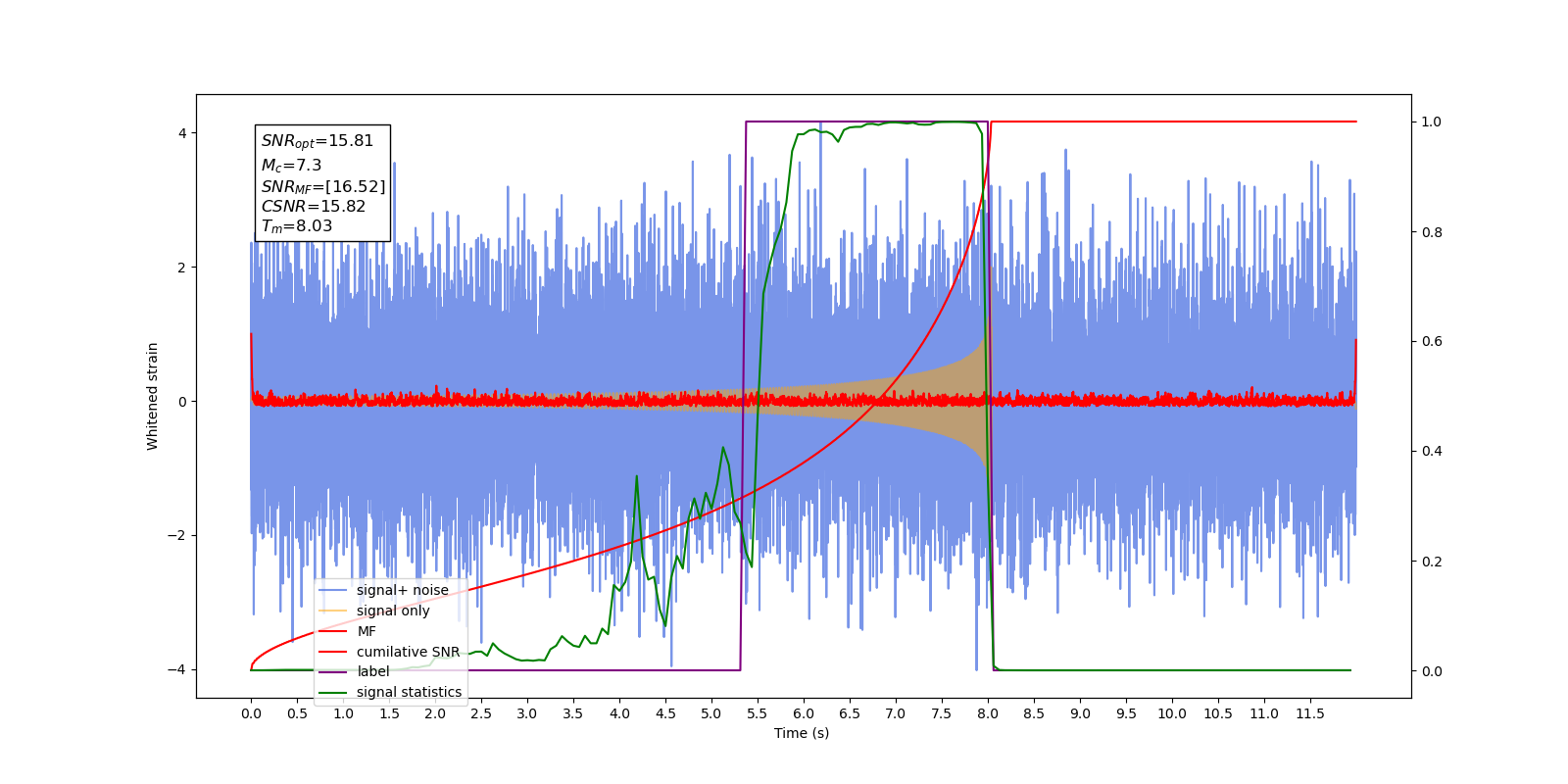1568x784 pixels.
Task: Click the 'Whitened strain' y-axis label
Action: pos(152,396)
